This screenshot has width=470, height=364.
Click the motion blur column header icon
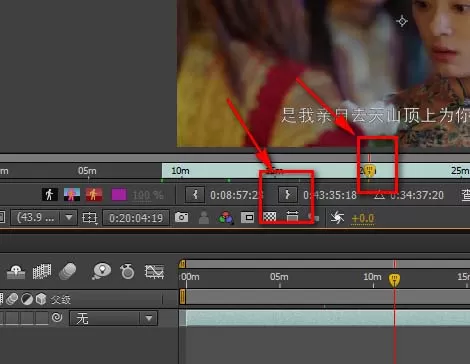click(12, 299)
